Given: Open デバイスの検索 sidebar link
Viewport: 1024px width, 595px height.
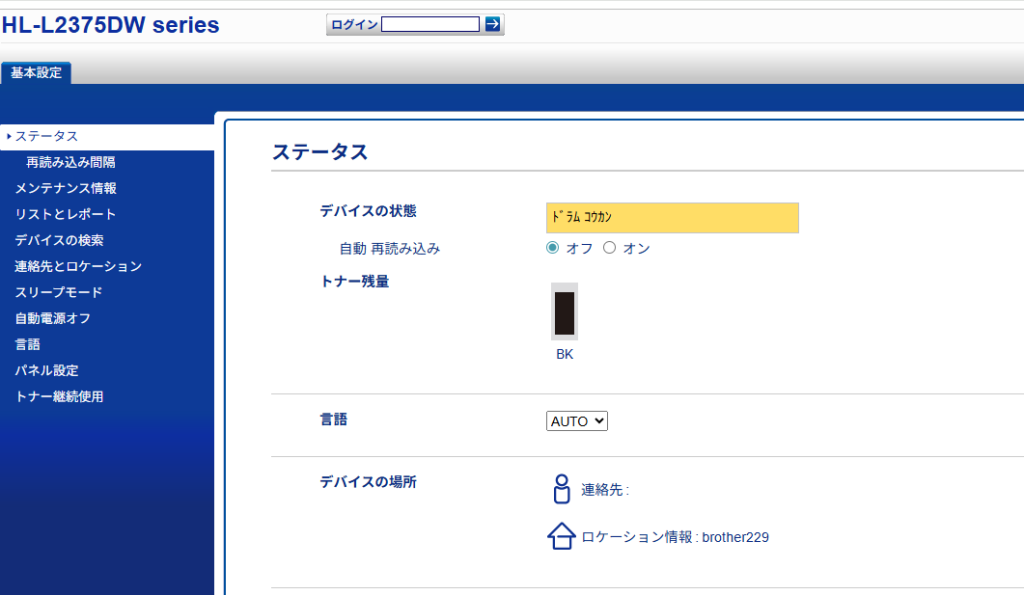Looking at the screenshot, I should tap(59, 240).
